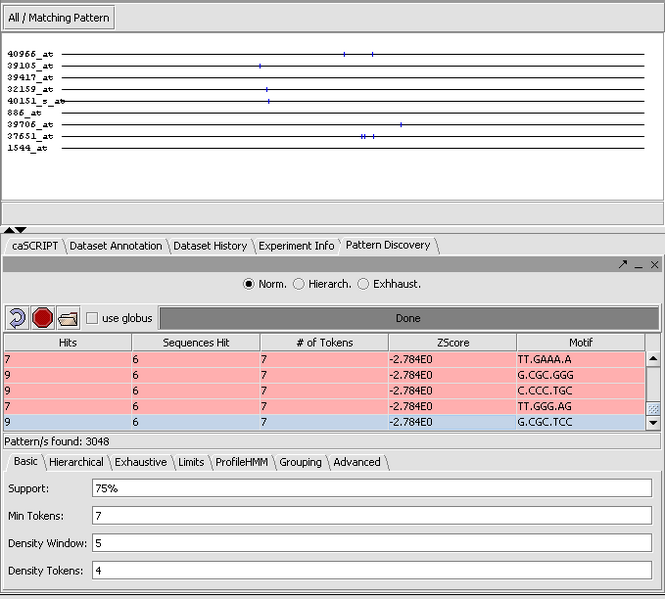Click the 40966_at sequence label
Screen dimensions: 665x599
(x=30, y=54)
